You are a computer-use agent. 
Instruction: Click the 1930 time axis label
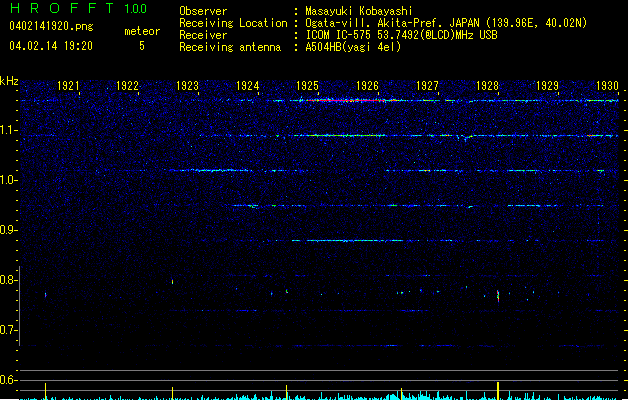click(x=607, y=86)
